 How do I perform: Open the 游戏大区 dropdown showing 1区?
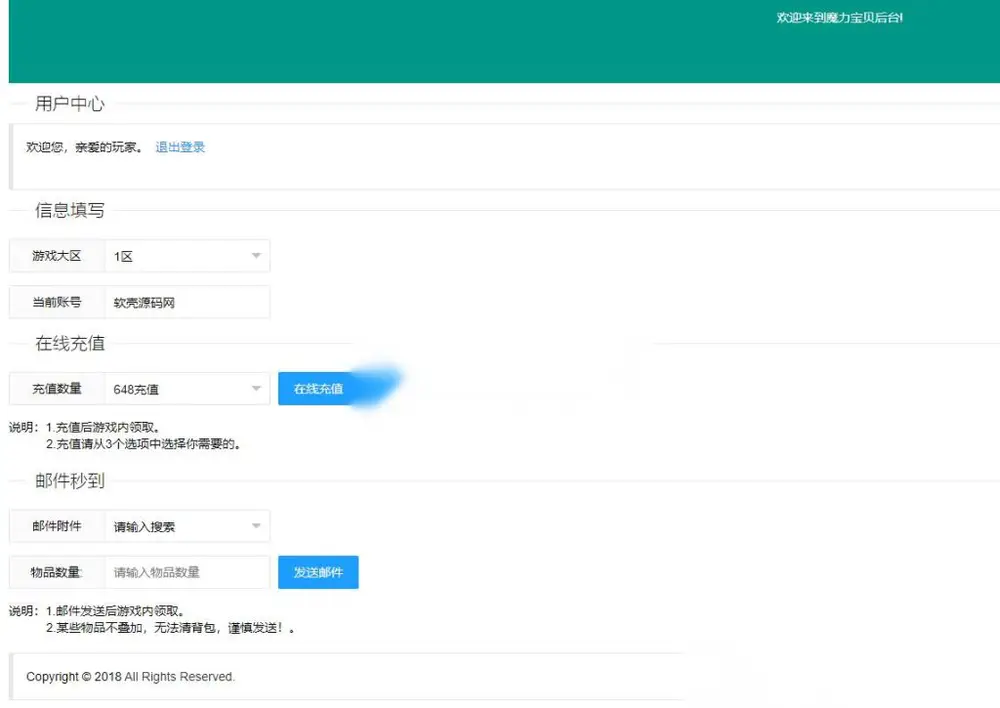pos(187,256)
